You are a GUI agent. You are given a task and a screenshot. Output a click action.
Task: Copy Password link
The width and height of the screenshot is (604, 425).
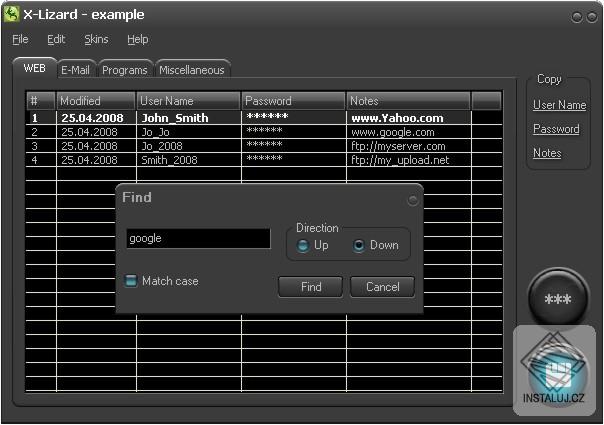(x=556, y=129)
